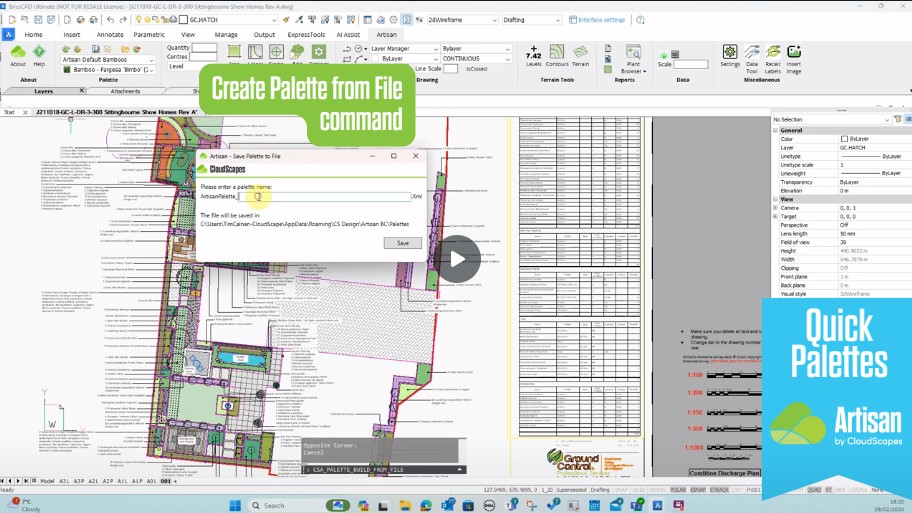The height and width of the screenshot is (513, 912).
Task: Click the Save button in palette dialog
Action: pos(402,243)
